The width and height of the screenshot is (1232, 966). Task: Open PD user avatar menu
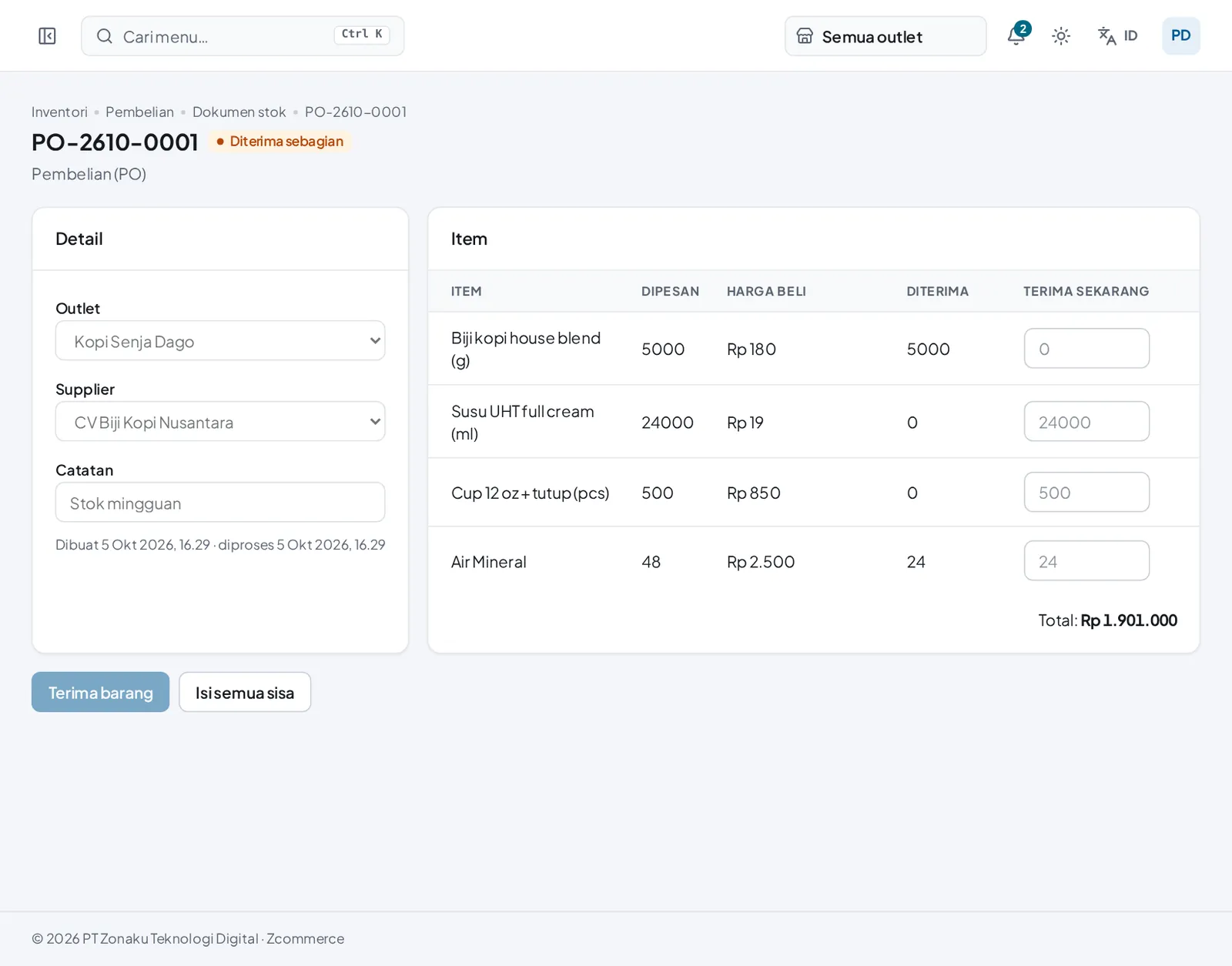[x=1180, y=36]
